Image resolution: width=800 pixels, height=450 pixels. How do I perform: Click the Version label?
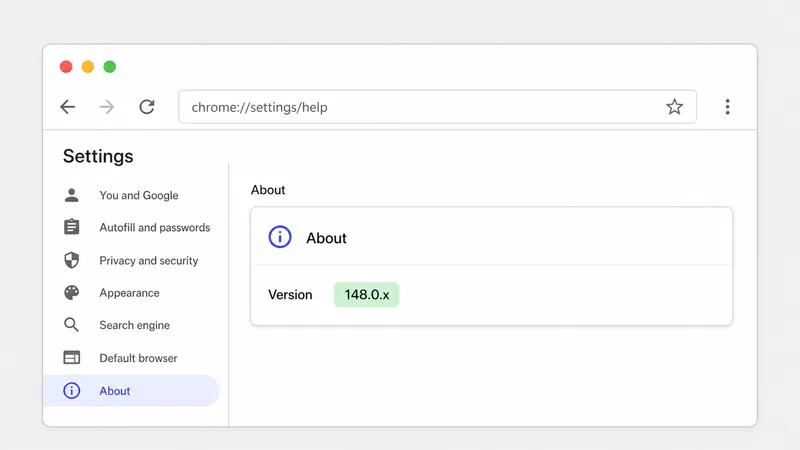[x=290, y=295]
